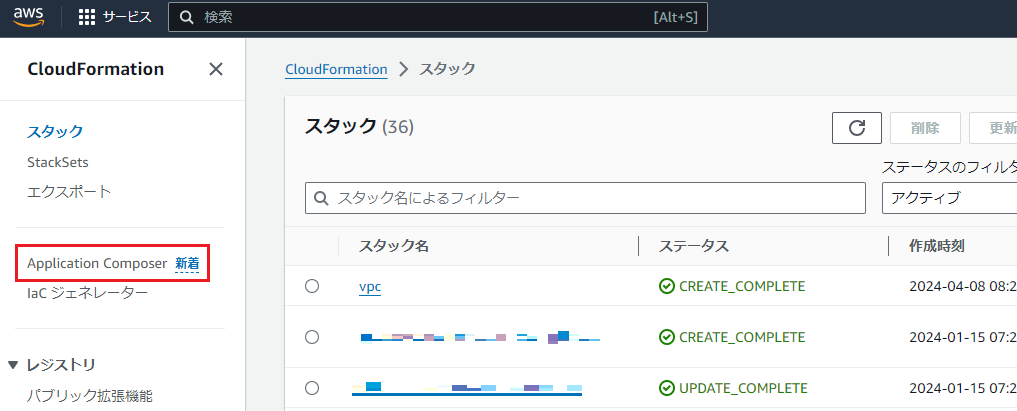Open the アクティブ status filter dropdown
Screen dimensions: 1017x411
(949, 198)
